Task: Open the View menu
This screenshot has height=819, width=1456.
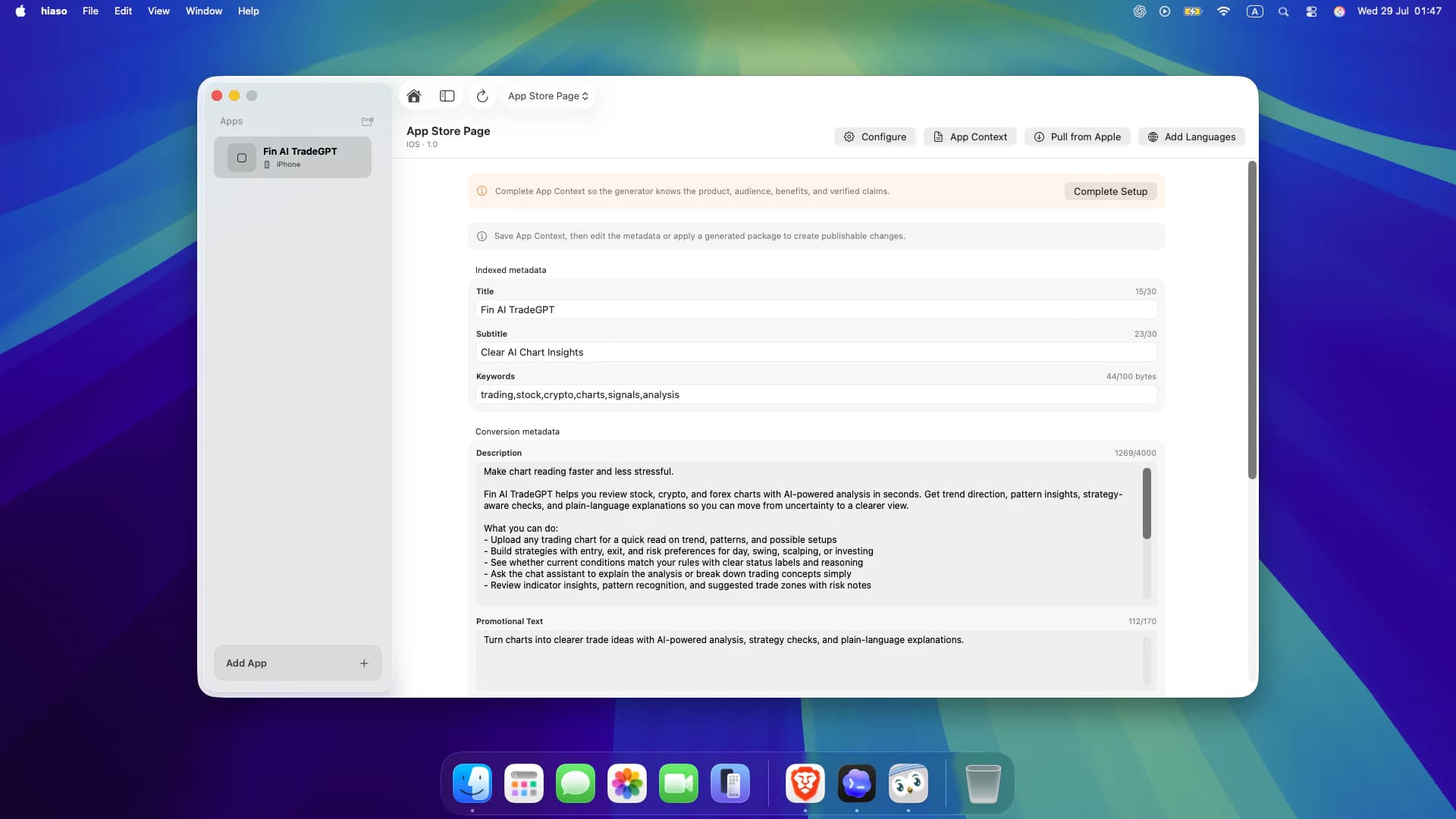Action: tap(158, 11)
